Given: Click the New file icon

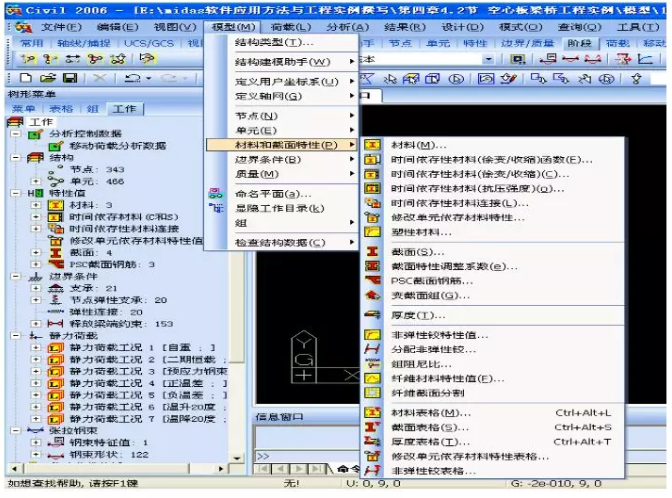Looking at the screenshot, I should [x=26, y=78].
